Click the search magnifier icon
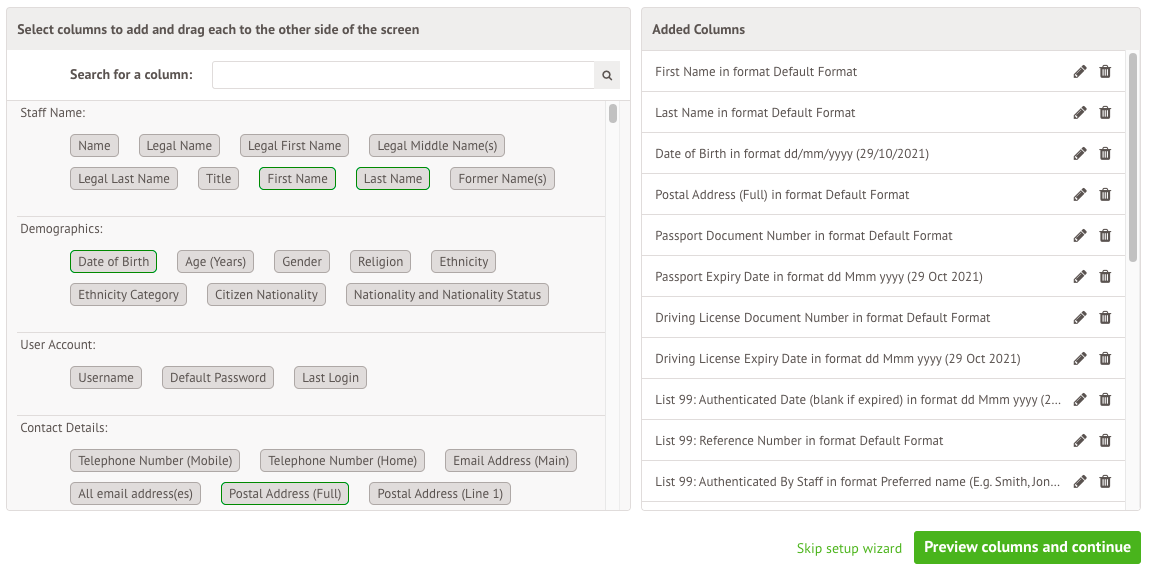 (x=607, y=75)
